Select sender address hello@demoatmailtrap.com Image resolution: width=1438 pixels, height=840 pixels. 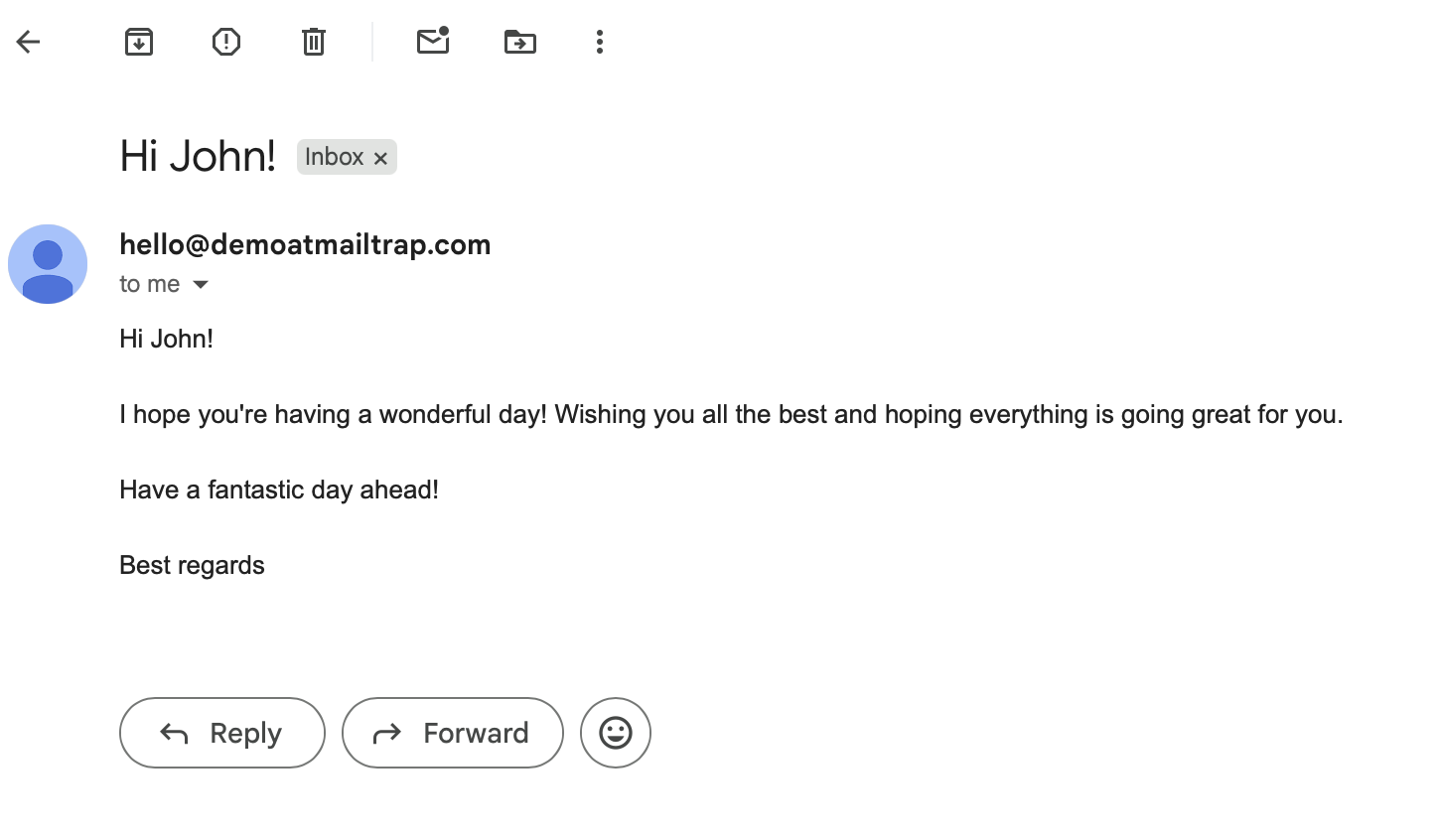point(305,244)
